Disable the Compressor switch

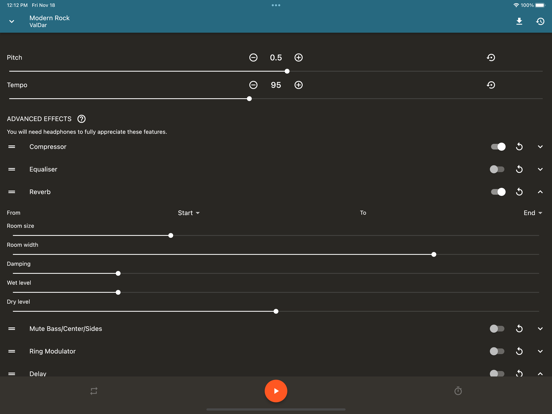point(498,147)
